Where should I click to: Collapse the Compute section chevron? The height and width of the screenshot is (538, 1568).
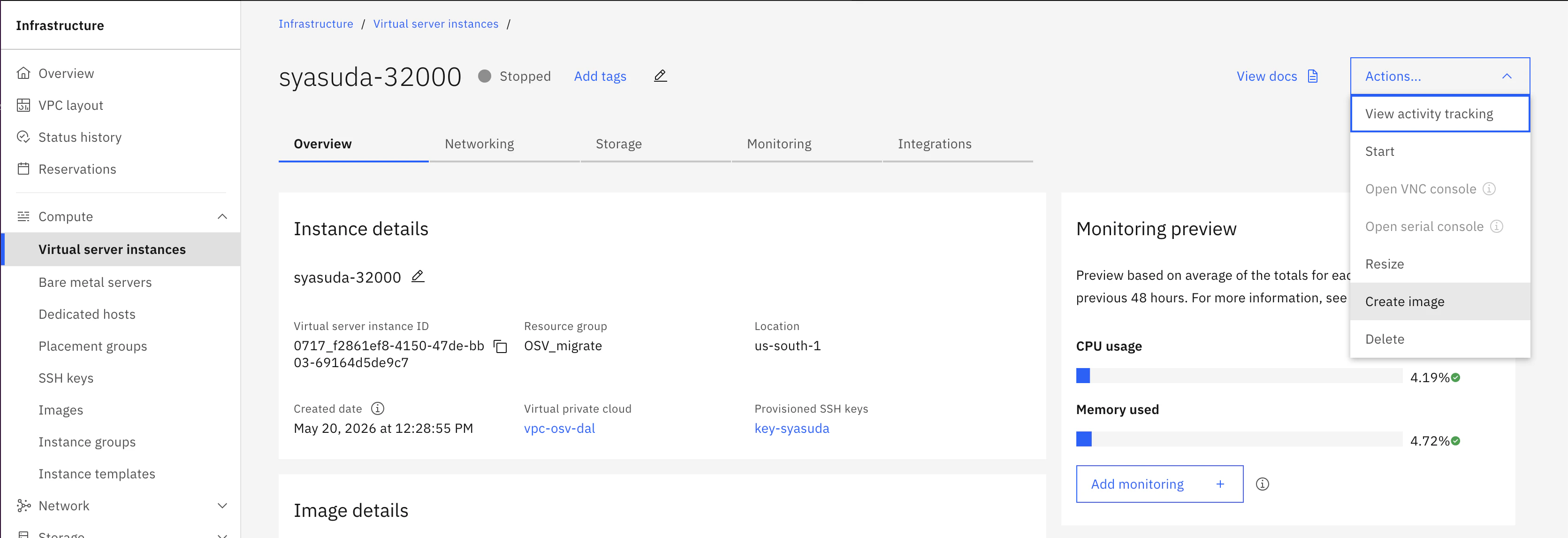(222, 216)
